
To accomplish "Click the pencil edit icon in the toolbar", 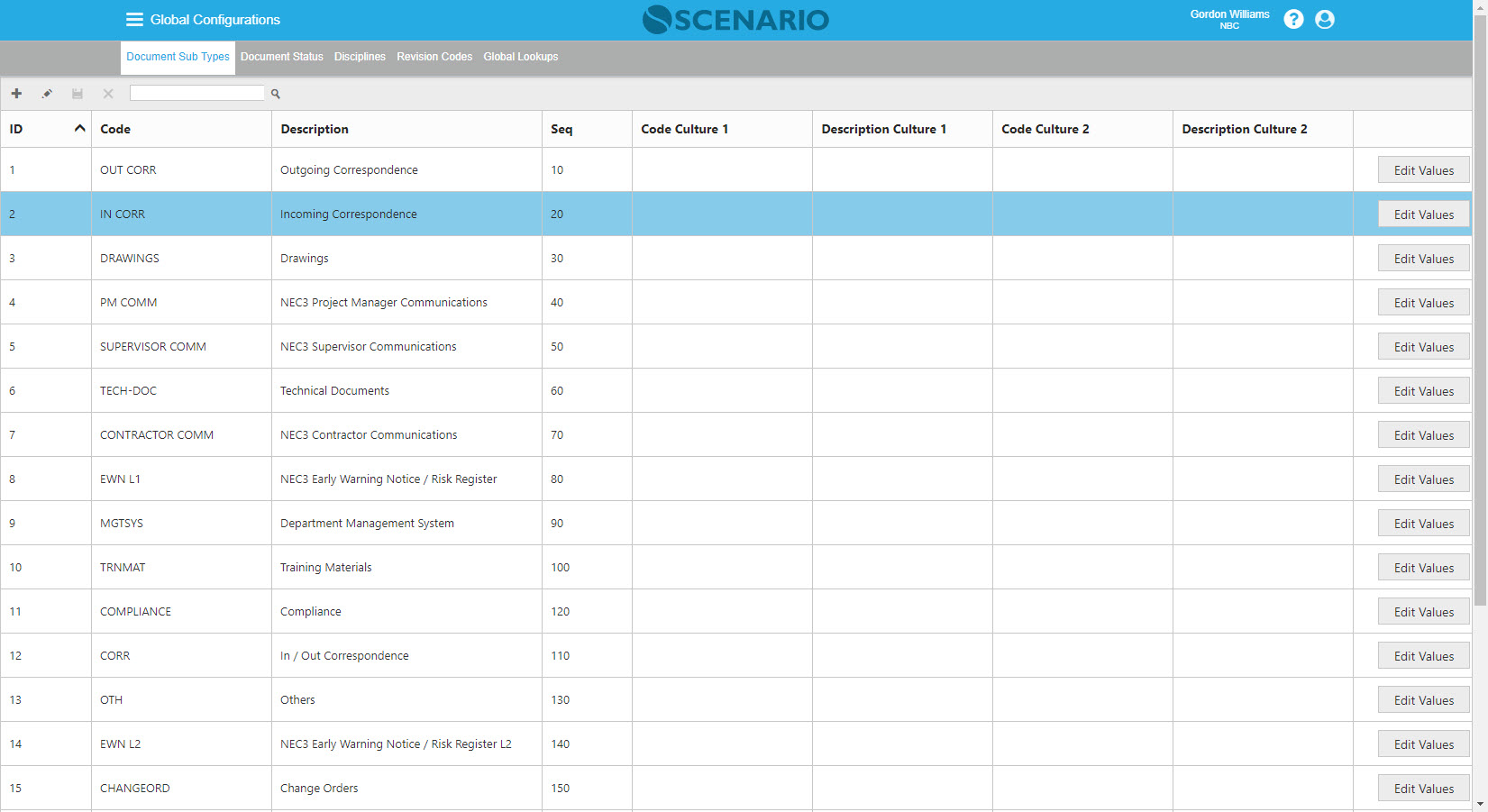I will click(x=47, y=94).
